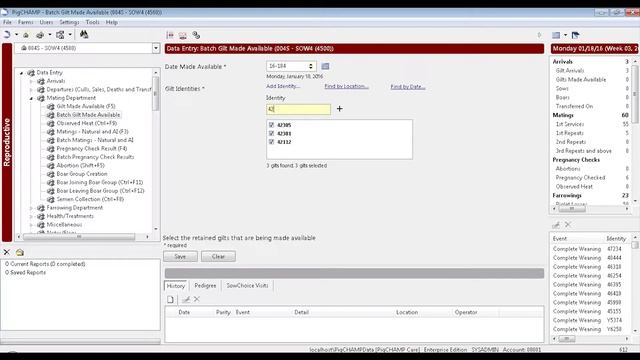Uncheck the gilt 42112 checkbox
640x360 pixels.
tap(271, 142)
